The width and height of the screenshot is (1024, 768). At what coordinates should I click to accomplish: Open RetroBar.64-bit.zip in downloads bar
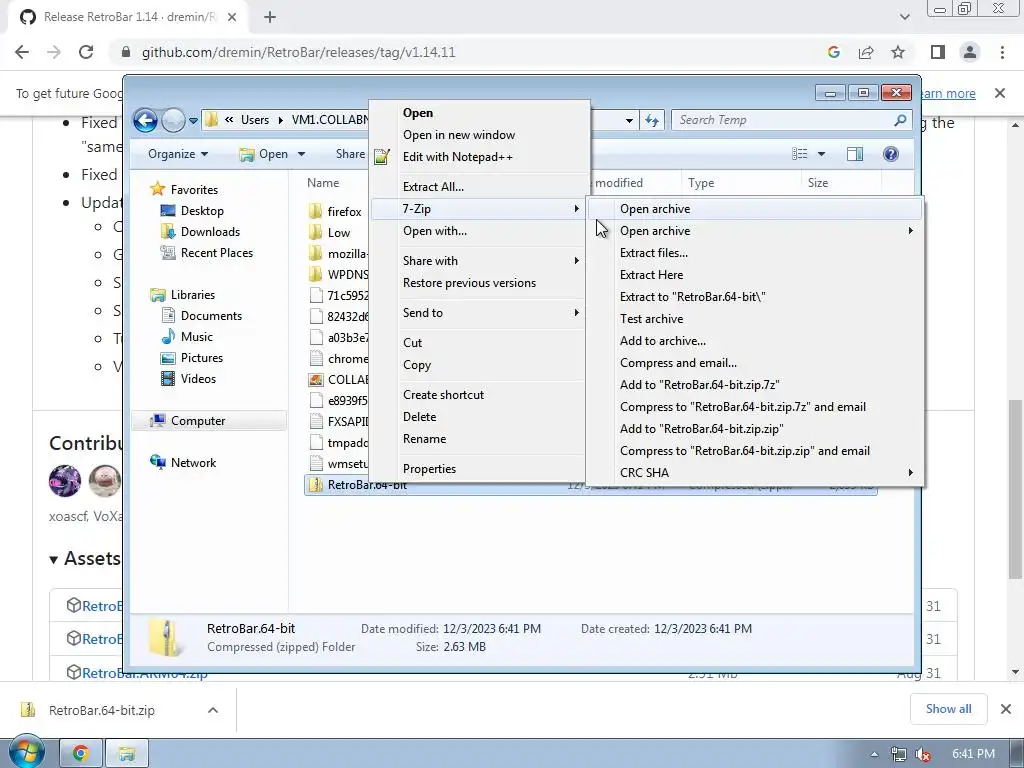102,710
